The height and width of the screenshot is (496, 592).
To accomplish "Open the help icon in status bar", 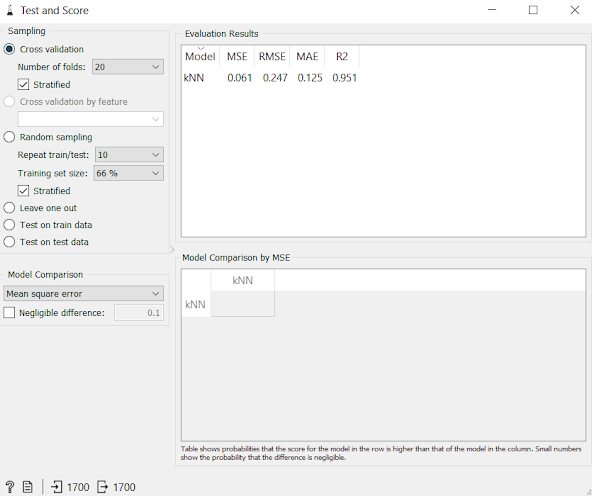I will coord(10,487).
